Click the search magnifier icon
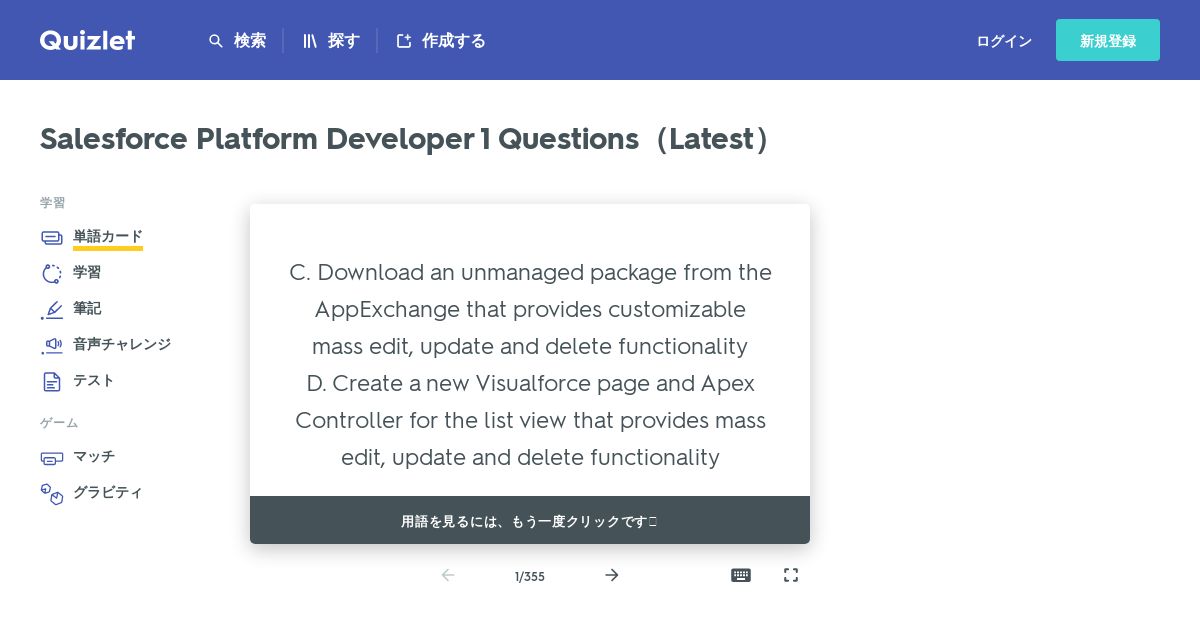This screenshot has height=630, width=1200. pos(215,41)
